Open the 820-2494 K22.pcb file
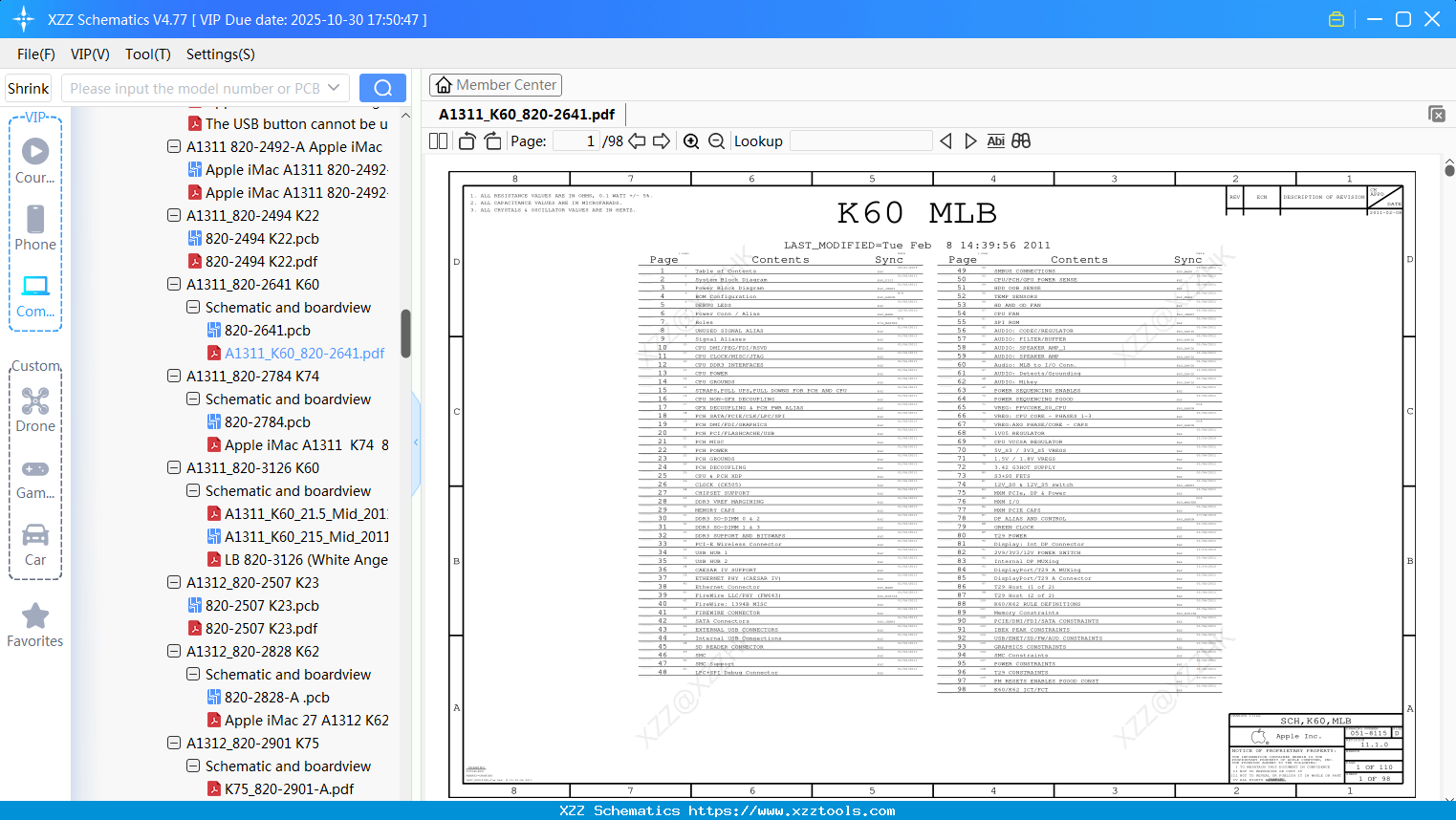The image size is (1456, 820). point(253,239)
